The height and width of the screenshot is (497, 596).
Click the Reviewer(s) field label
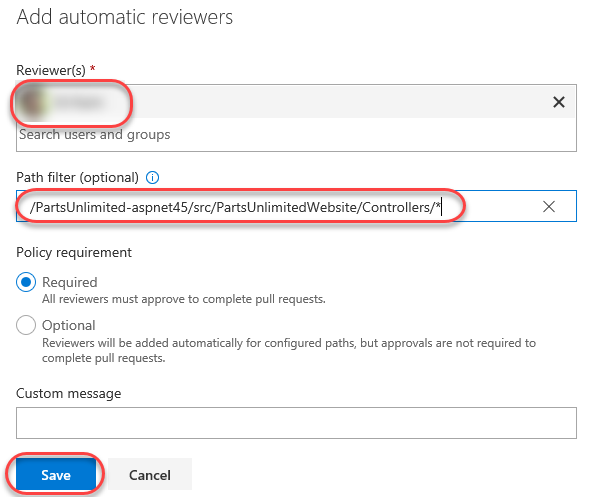click(51, 70)
